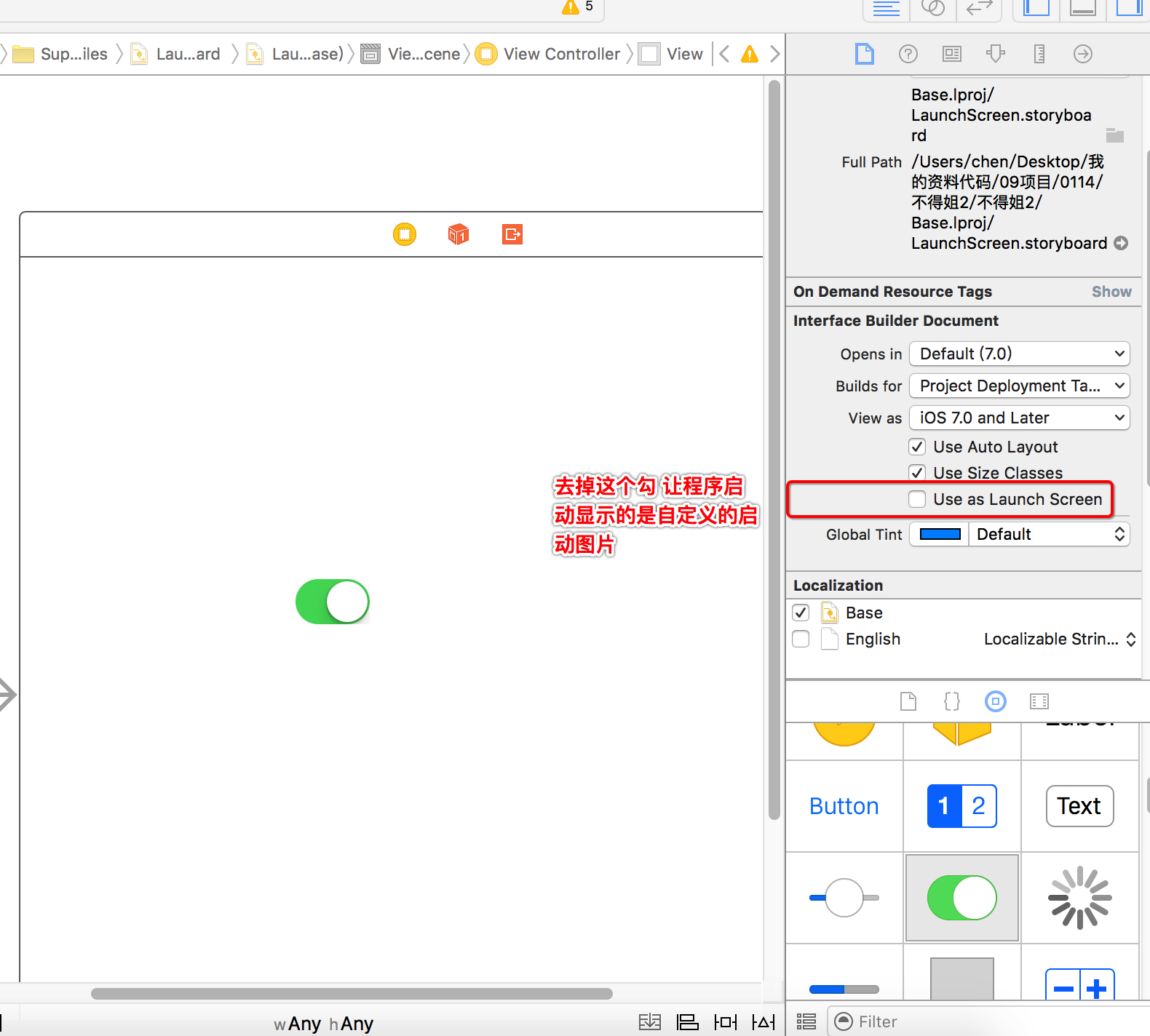Screen dimensions: 1150x1036
Task: Go to previous issue arrow
Action: point(724,54)
